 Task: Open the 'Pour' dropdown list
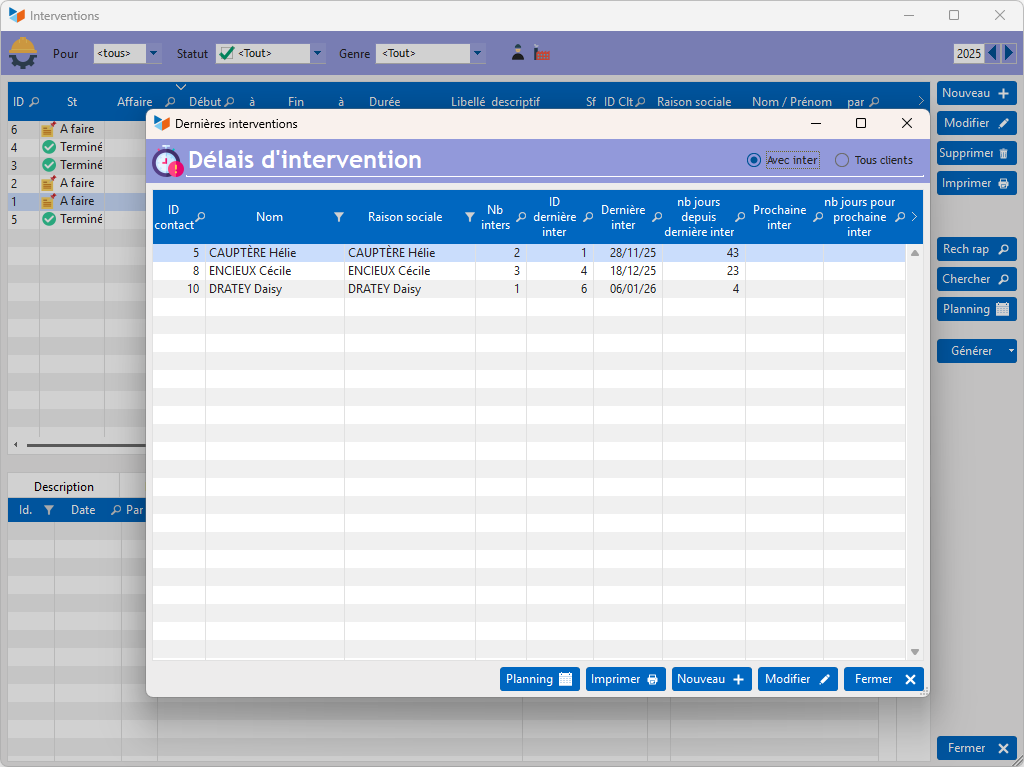pyautogui.click(x=153, y=53)
